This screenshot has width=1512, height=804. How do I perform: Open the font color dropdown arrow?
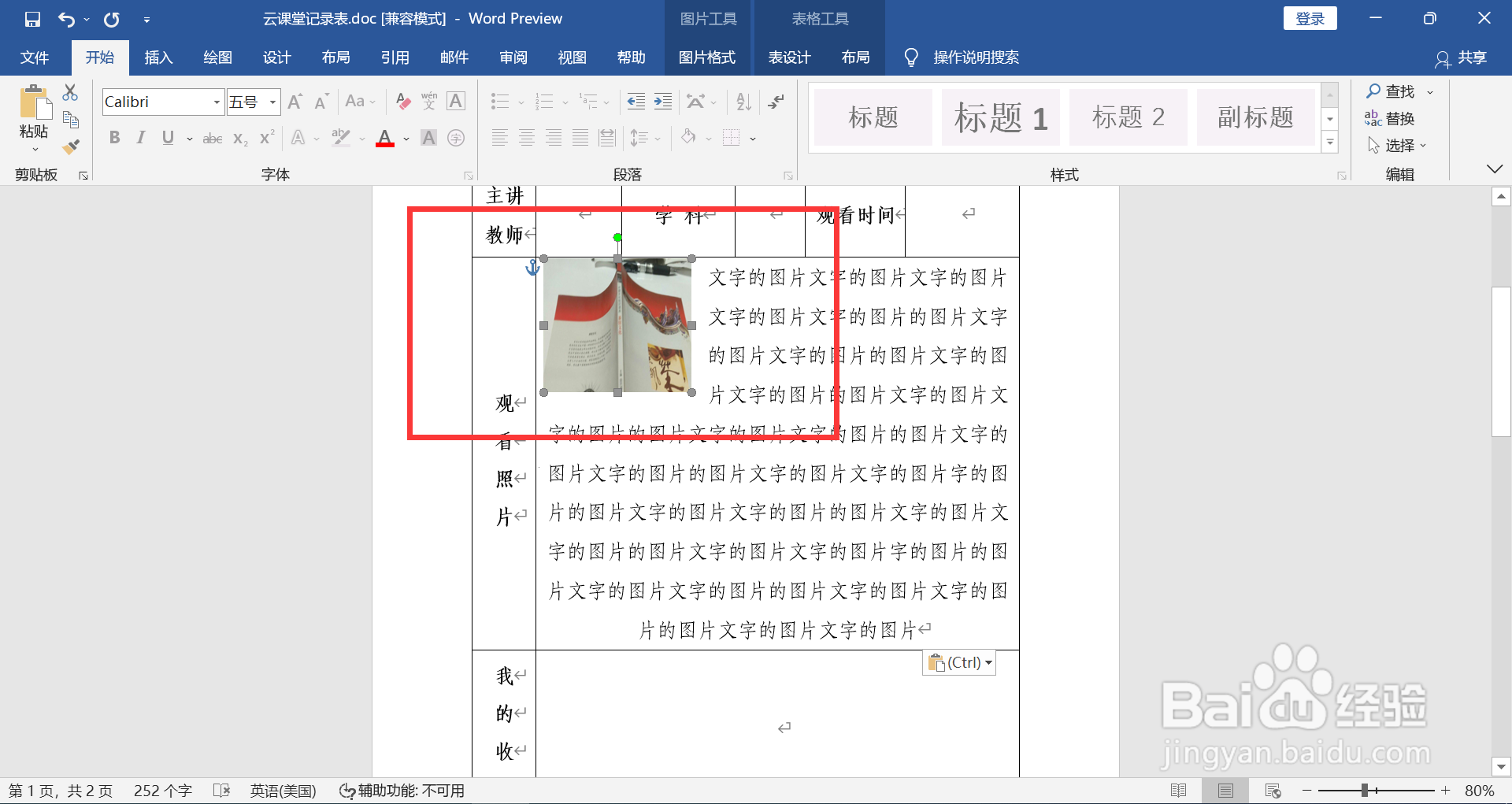(406, 138)
